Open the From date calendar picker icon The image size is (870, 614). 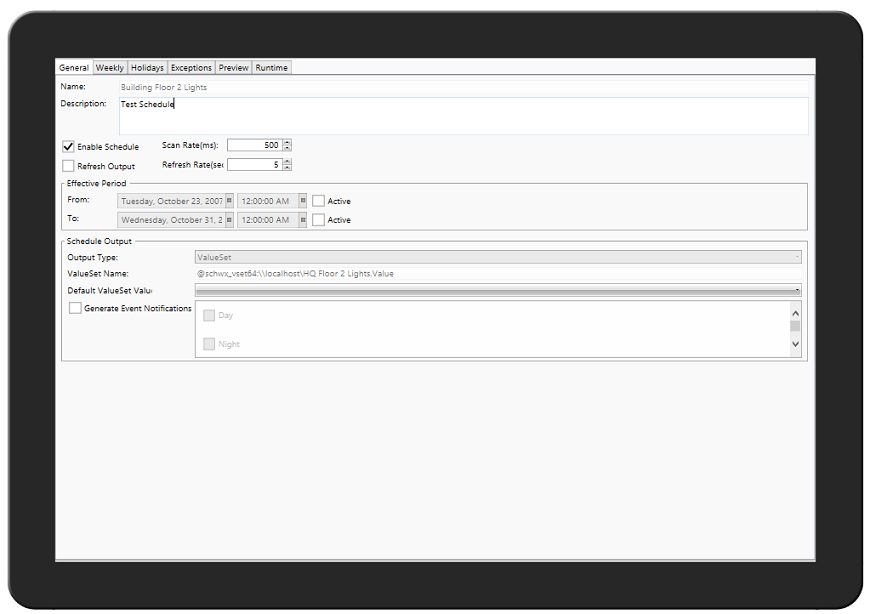tap(229, 201)
